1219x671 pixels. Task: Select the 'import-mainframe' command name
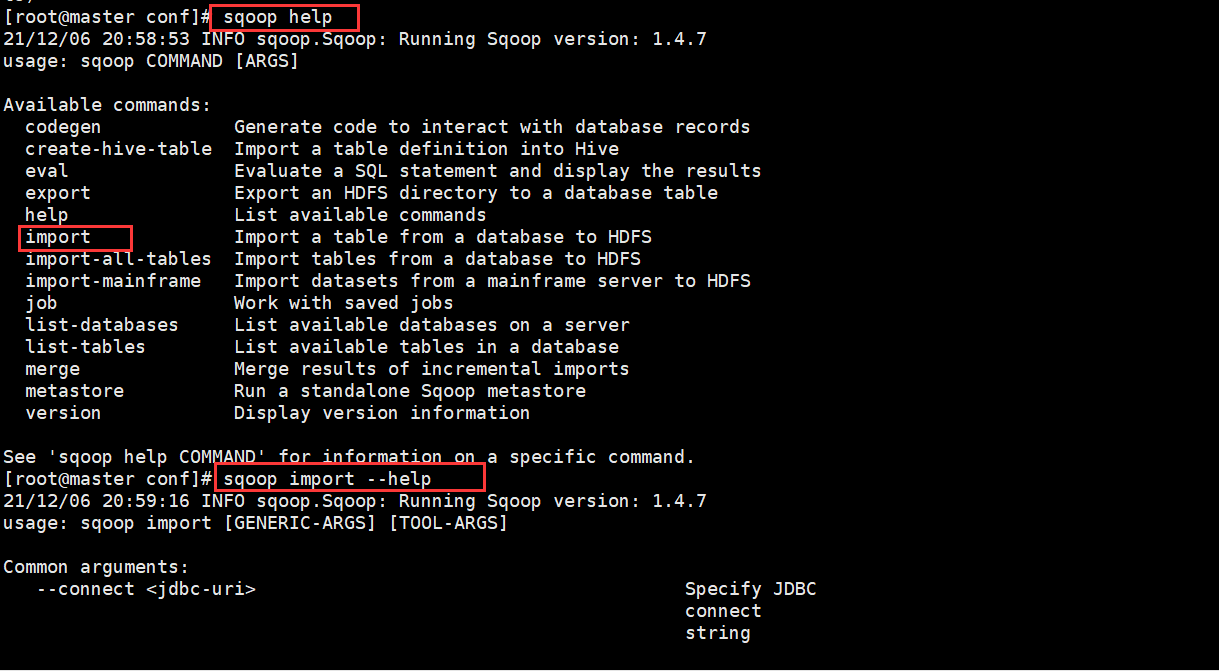(x=113, y=281)
